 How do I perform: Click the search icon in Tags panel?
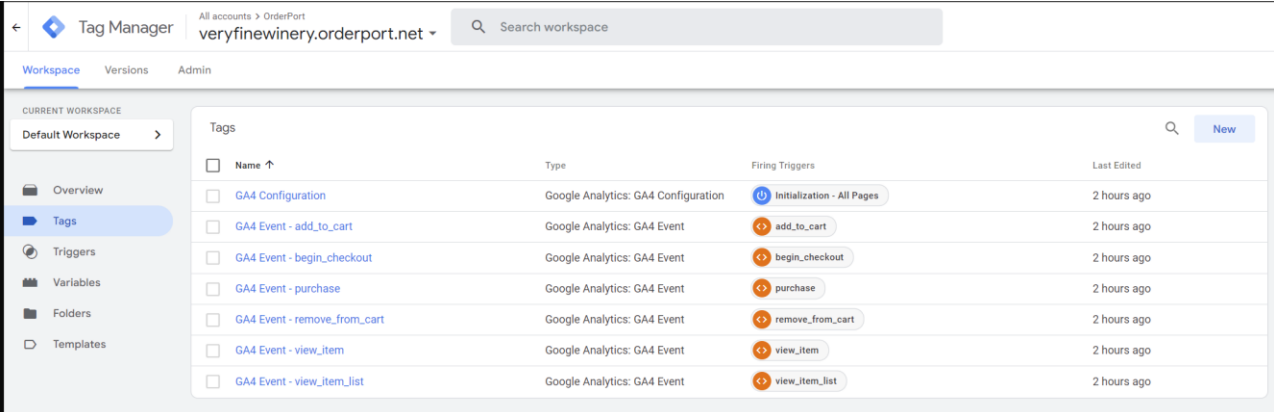[1172, 128]
